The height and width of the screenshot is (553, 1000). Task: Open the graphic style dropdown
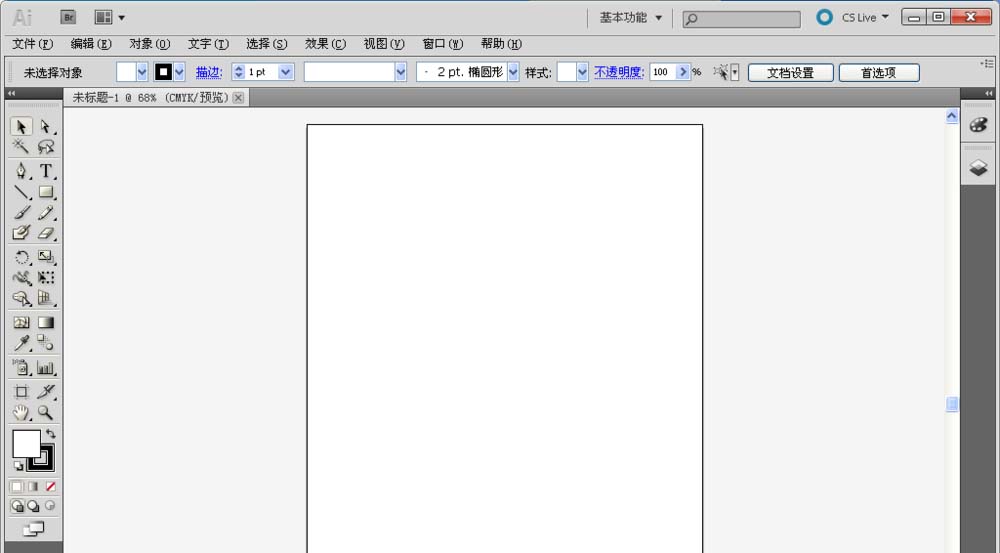click(x=582, y=72)
